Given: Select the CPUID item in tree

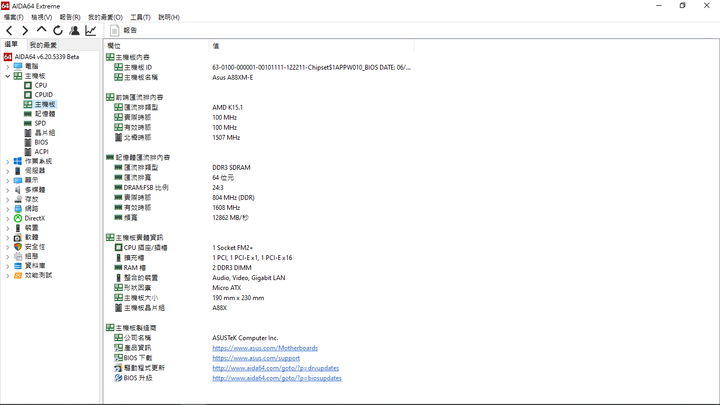Looking at the screenshot, I should (44, 95).
